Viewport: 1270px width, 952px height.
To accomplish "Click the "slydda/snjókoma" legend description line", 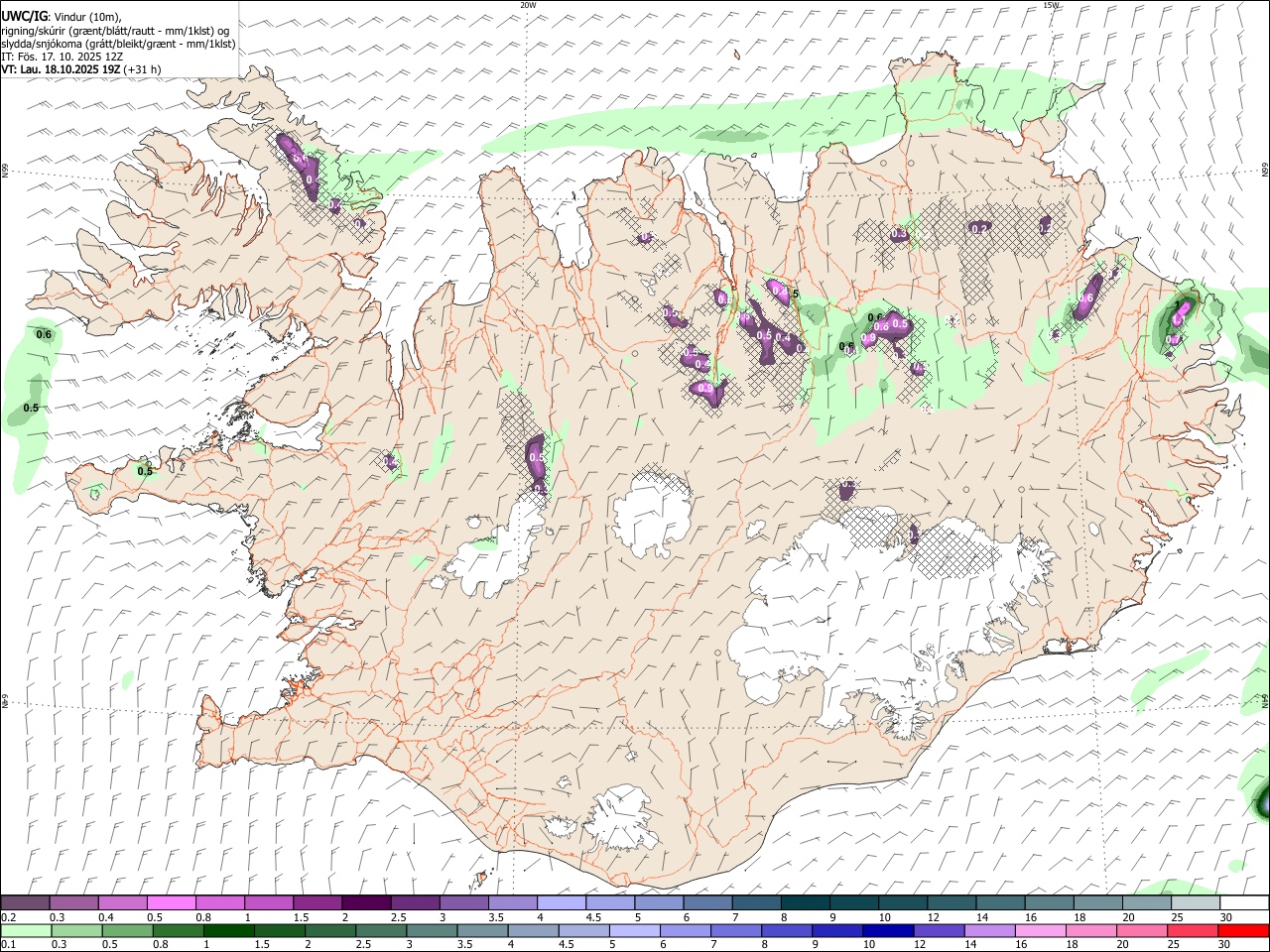I will (x=118, y=44).
